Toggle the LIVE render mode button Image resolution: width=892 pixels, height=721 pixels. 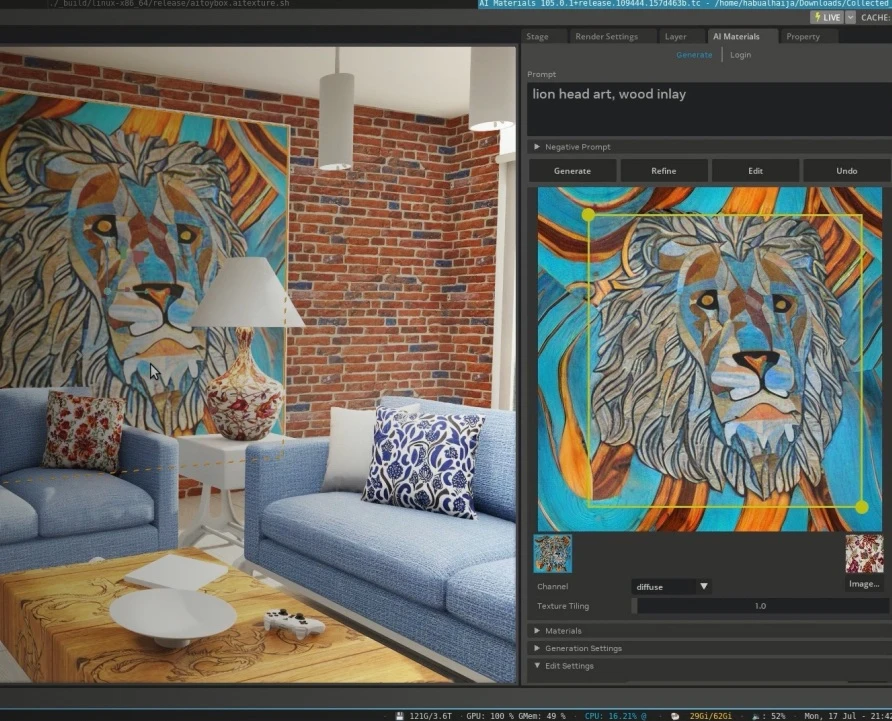(827, 17)
